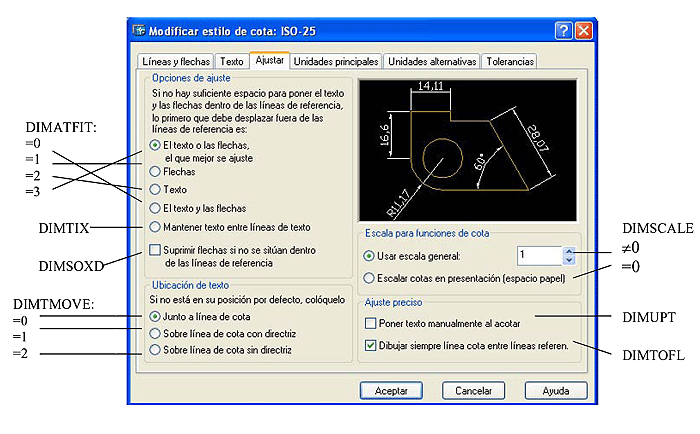
Task: Select 'Sobre línea de cota sin directriz'
Action: pyautogui.click(x=155, y=350)
